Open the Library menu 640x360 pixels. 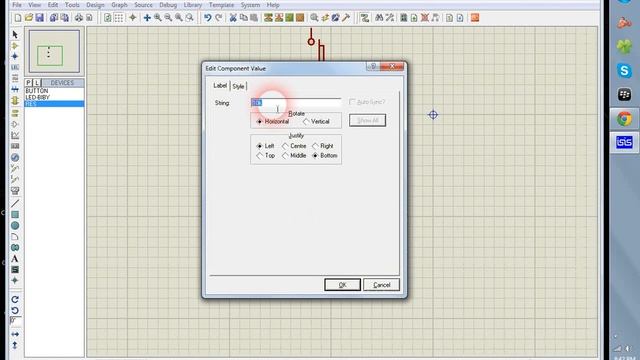(x=193, y=5)
